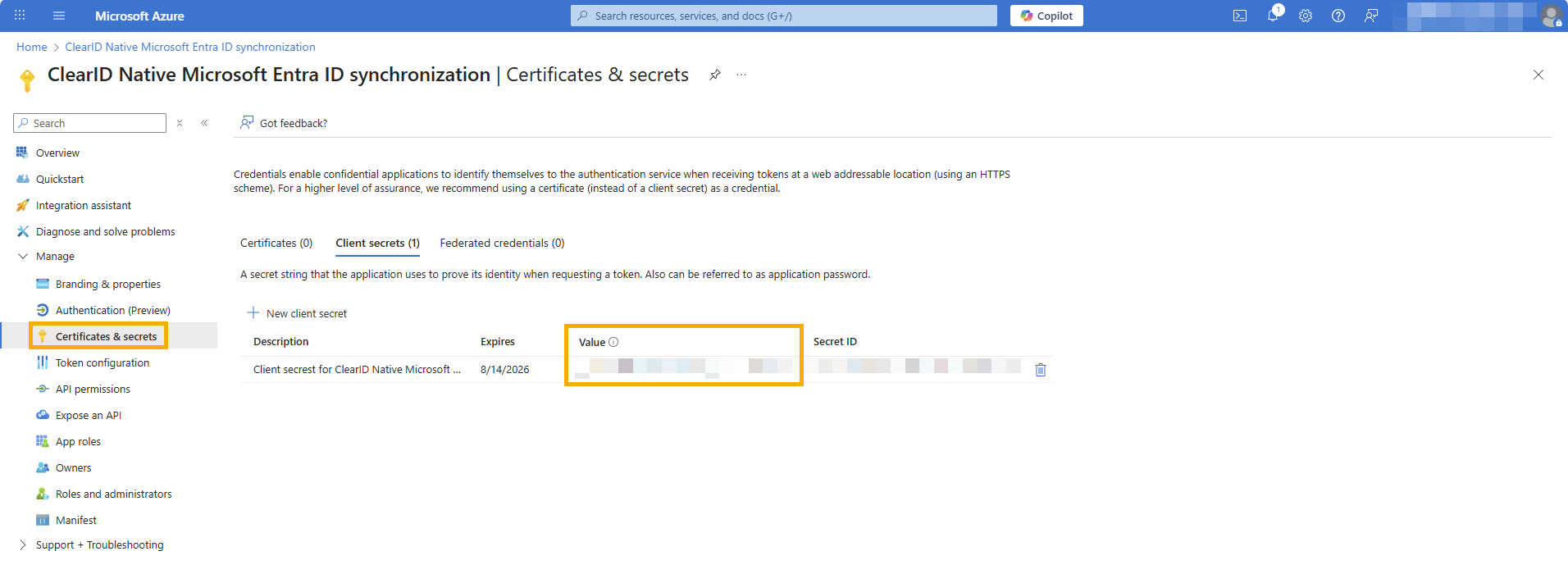Go to API permissions
The image size is (1568, 574).
[x=93, y=389]
